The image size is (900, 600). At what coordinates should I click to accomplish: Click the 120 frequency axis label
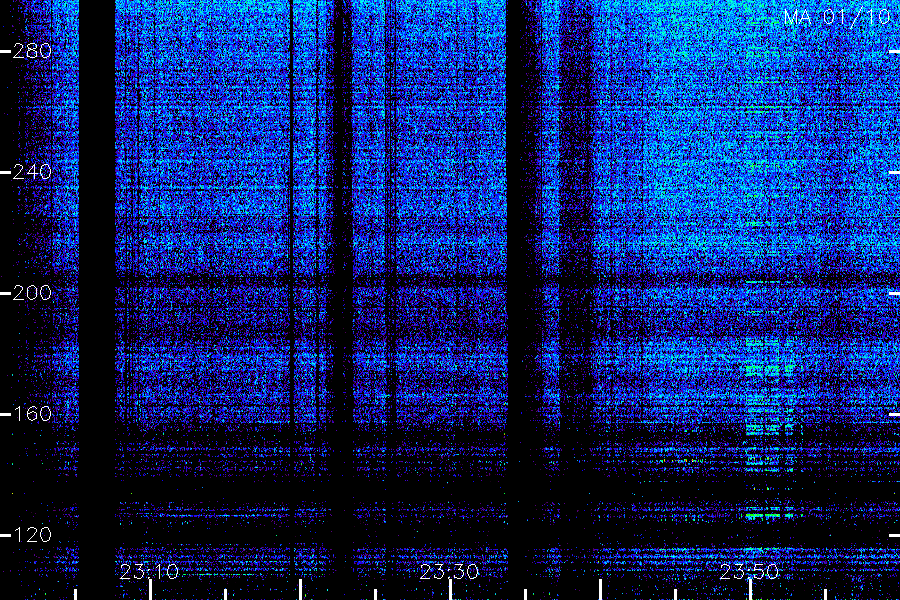point(32,535)
